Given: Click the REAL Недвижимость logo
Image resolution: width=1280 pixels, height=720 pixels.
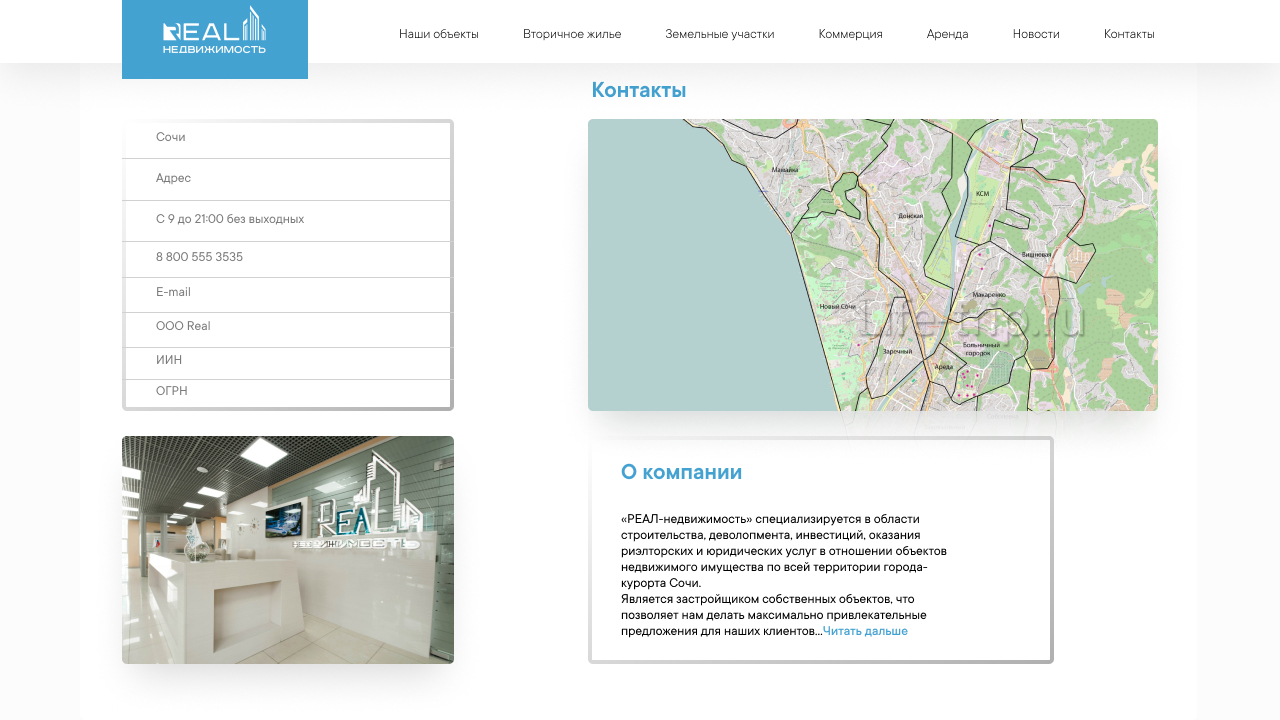Looking at the screenshot, I should tap(215, 39).
